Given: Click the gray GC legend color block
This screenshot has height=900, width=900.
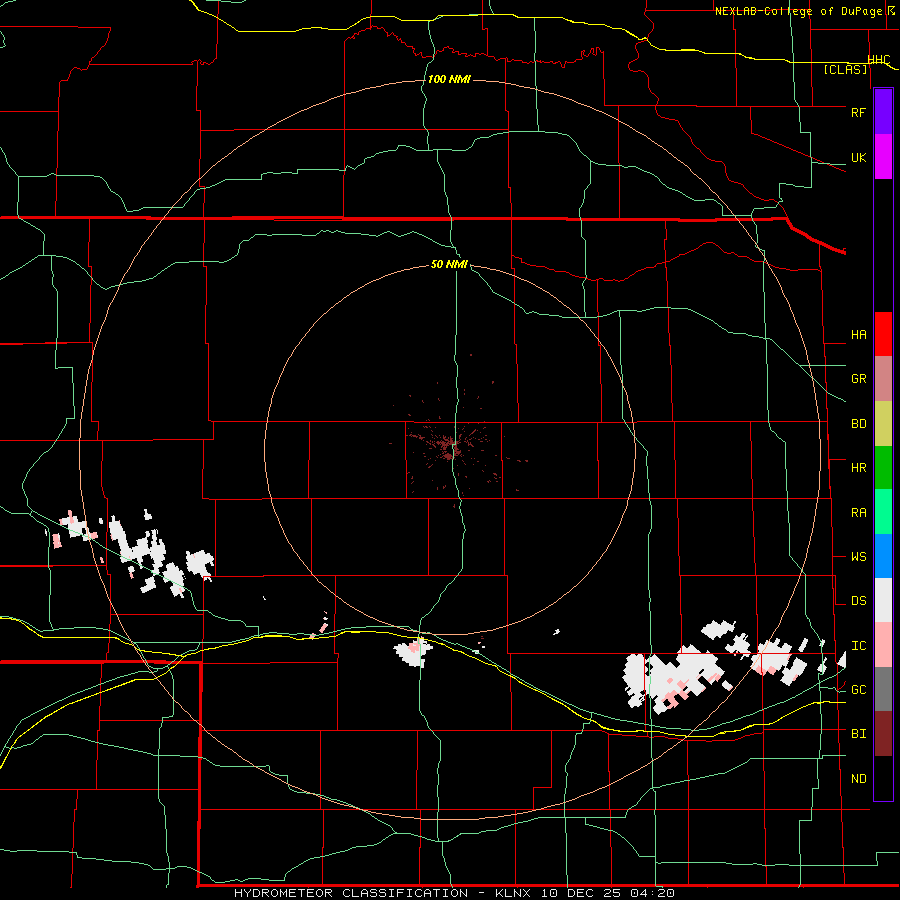Looking at the screenshot, I should (883, 689).
